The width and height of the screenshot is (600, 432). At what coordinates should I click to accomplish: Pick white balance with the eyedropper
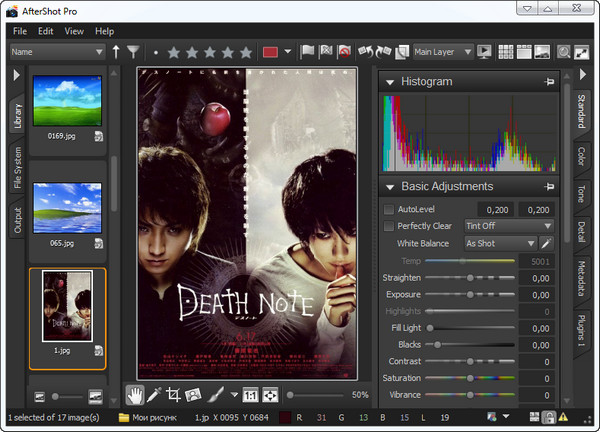coord(546,243)
